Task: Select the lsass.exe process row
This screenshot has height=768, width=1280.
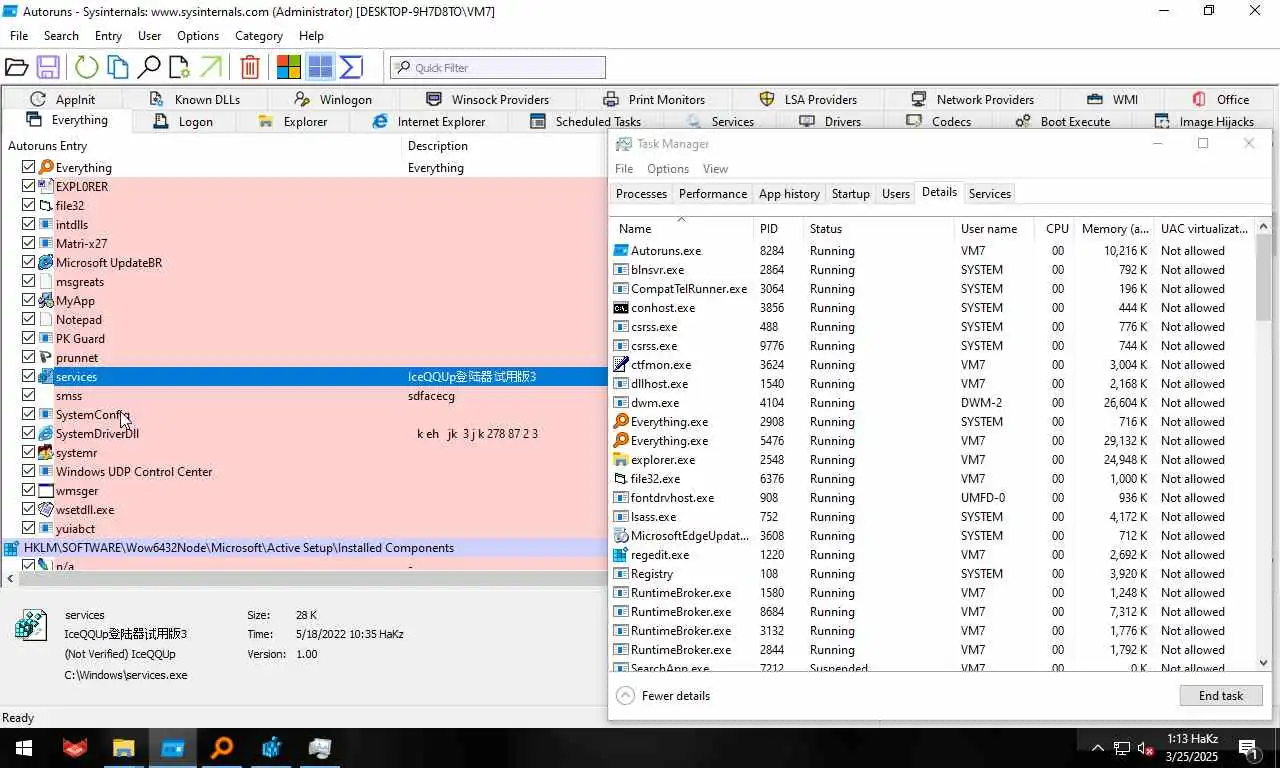Action: click(x=932, y=517)
